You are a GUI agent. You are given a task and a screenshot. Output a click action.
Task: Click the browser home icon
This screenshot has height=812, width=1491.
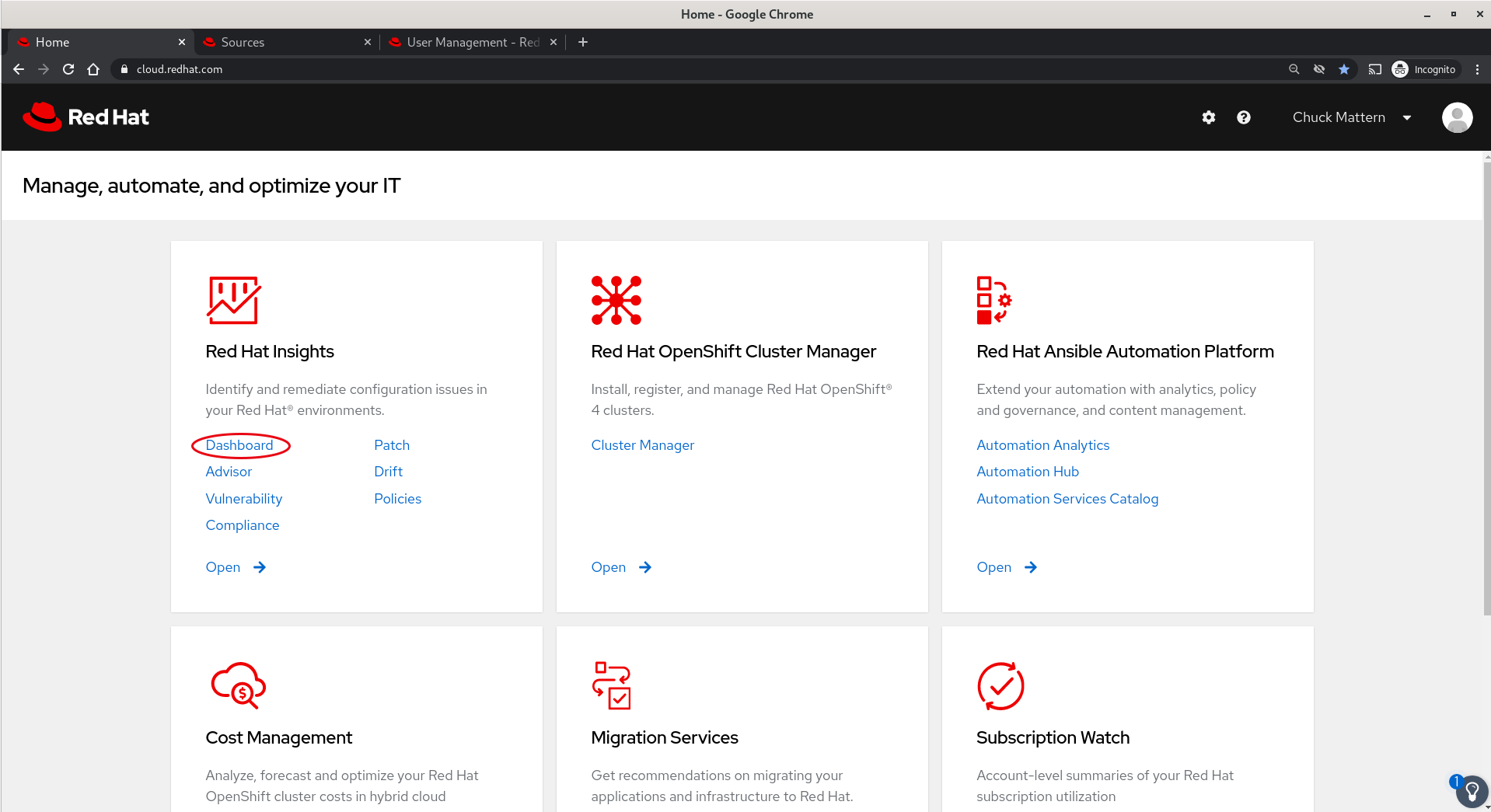click(x=93, y=69)
